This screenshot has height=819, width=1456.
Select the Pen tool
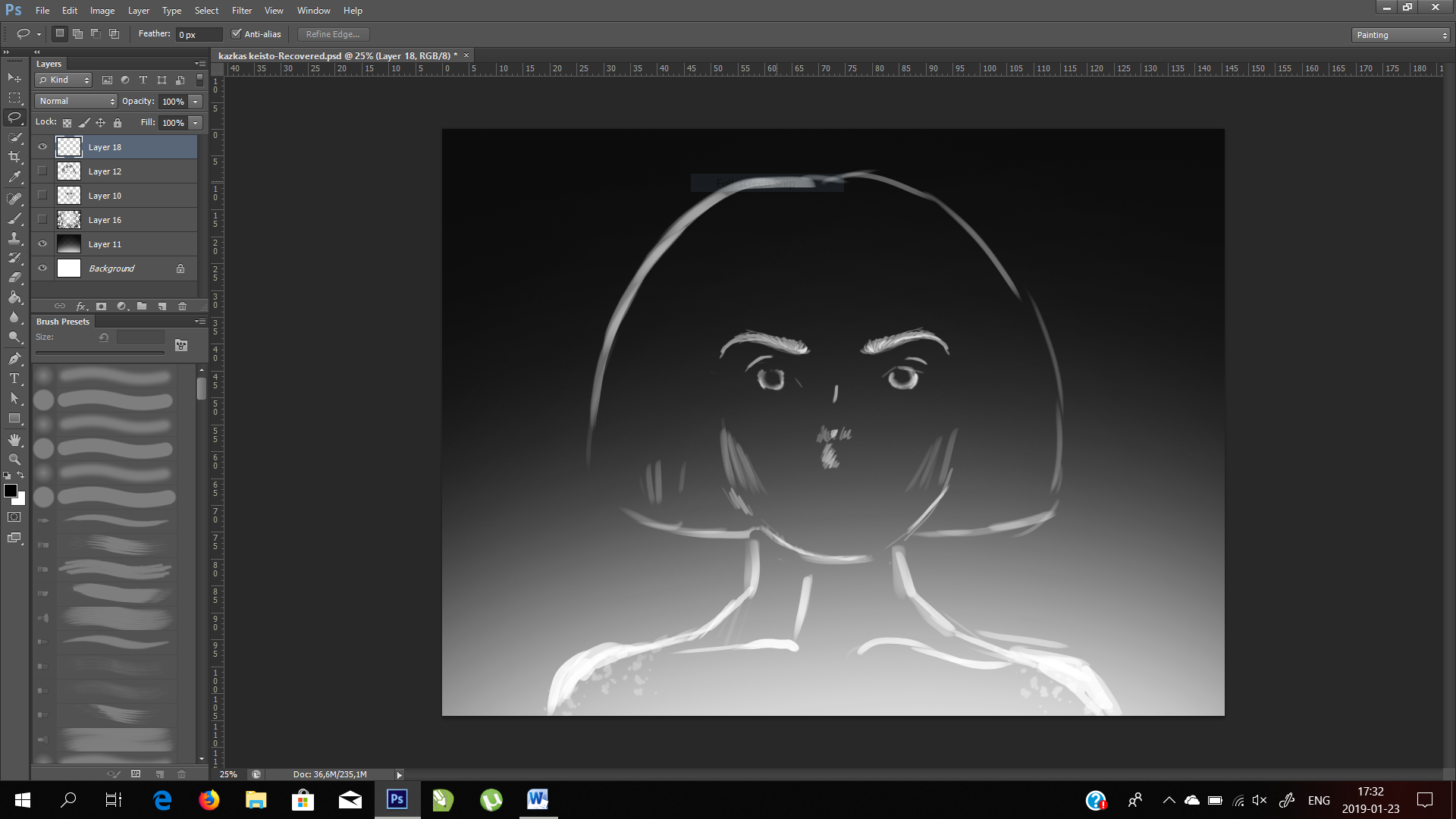pyautogui.click(x=14, y=359)
